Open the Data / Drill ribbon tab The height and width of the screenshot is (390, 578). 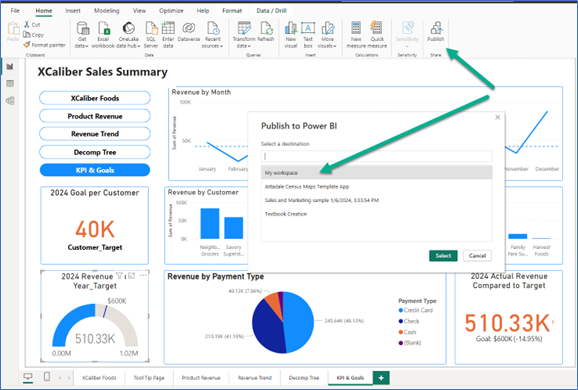tap(271, 11)
